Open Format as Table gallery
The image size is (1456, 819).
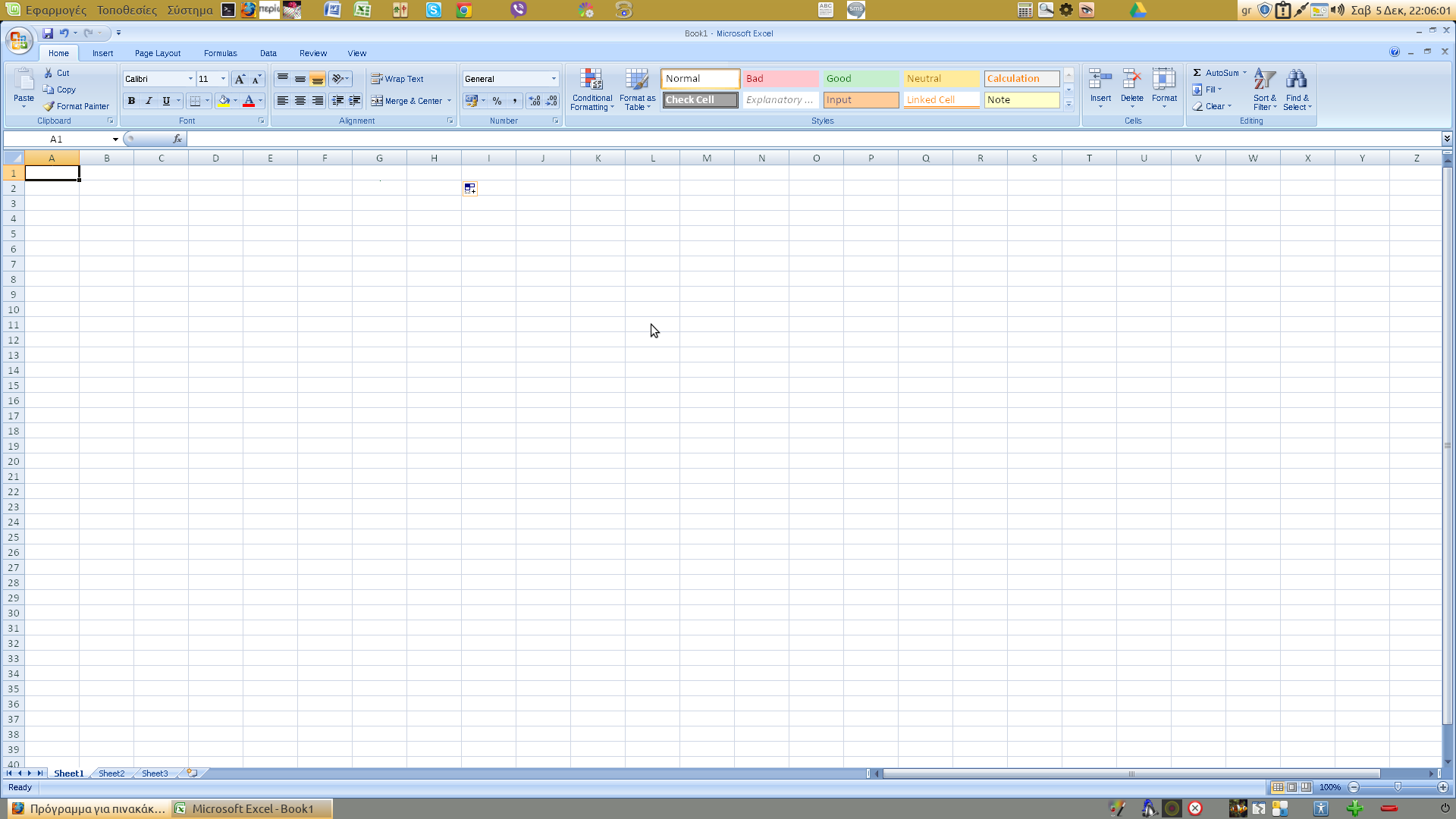tap(637, 89)
